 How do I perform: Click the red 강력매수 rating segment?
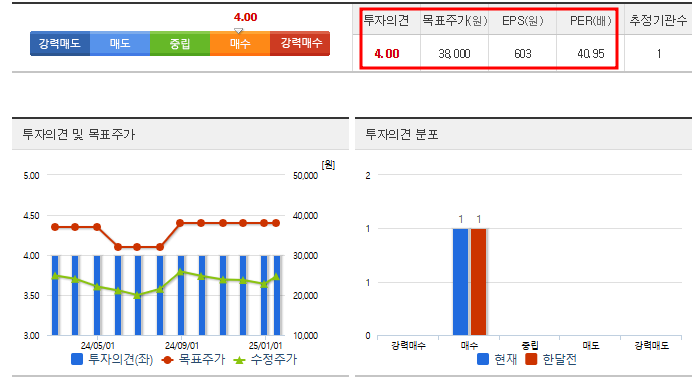coord(300,43)
